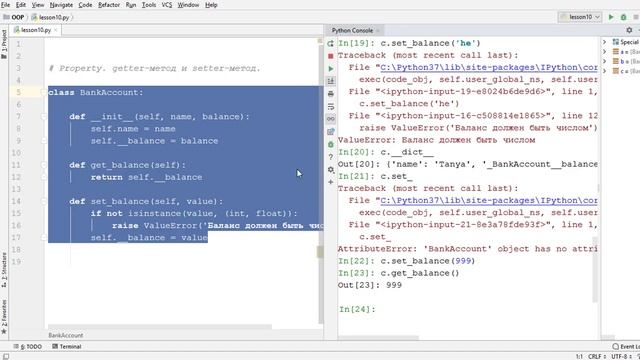Viewport: 640px width, 360px height.
Task: Select the Python Console tab
Action: coord(352,30)
